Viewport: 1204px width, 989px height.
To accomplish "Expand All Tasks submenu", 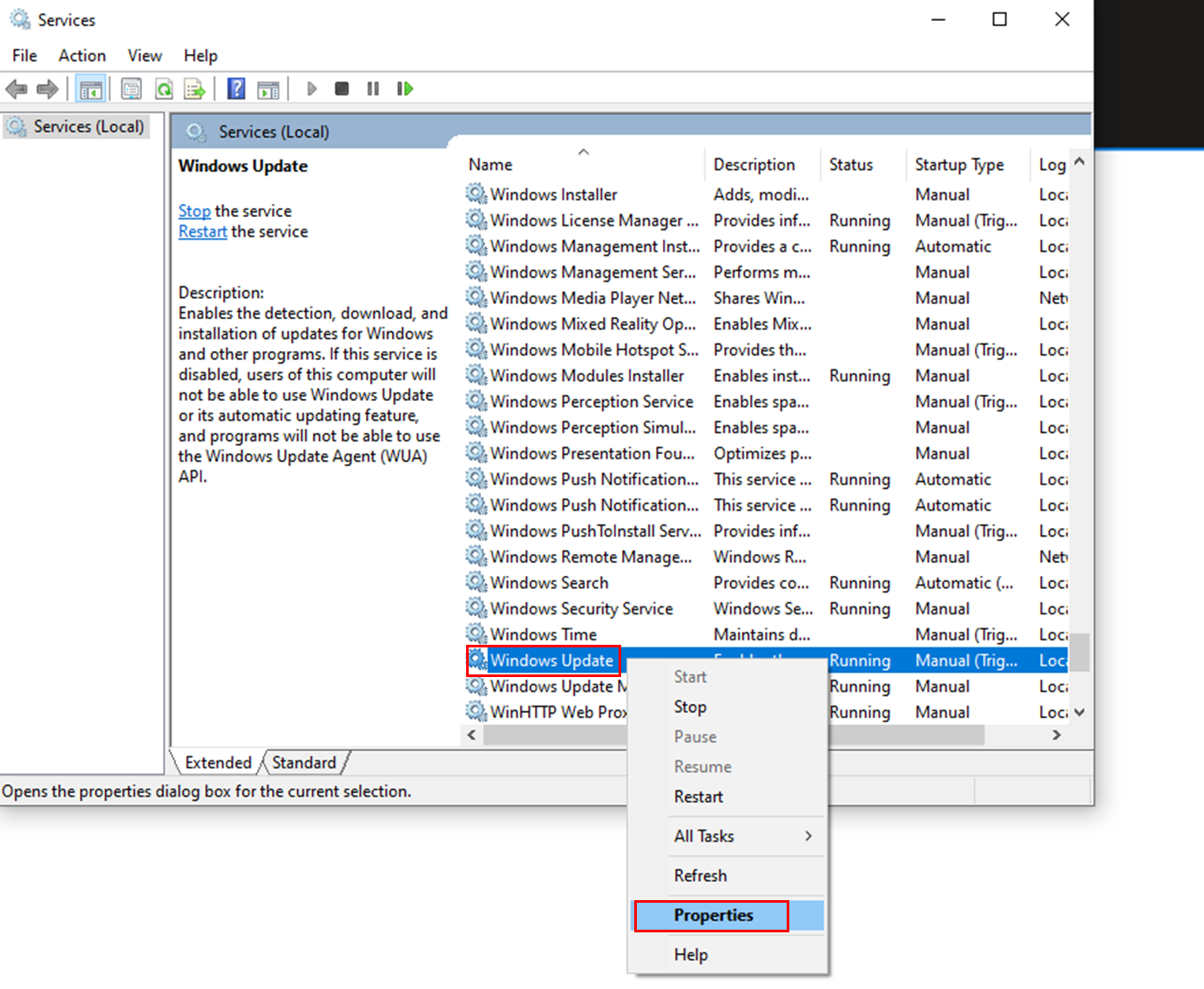I will (727, 836).
